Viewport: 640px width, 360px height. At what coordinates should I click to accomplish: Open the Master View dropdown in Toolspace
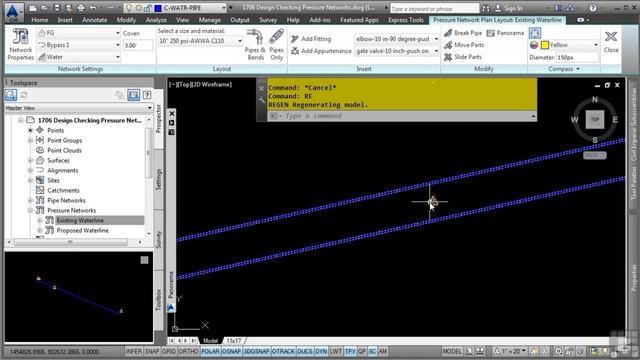(149, 108)
